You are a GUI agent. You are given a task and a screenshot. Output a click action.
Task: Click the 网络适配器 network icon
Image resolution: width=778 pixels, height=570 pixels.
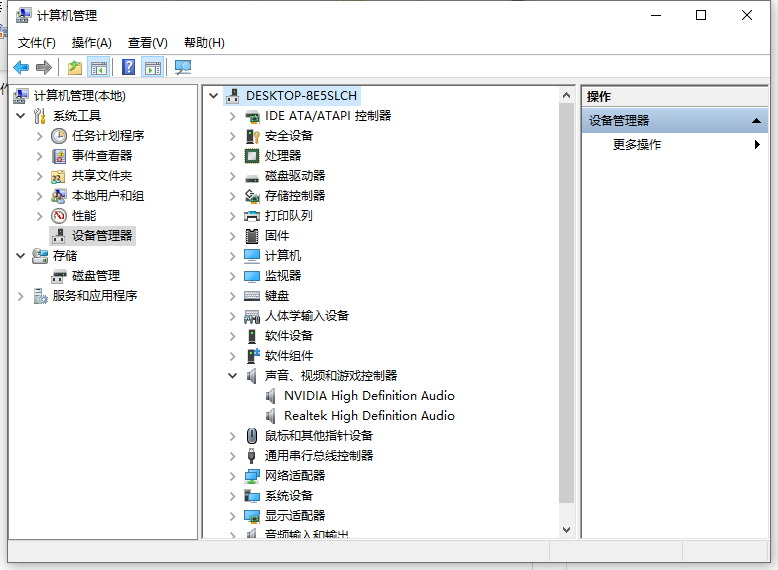[252, 476]
